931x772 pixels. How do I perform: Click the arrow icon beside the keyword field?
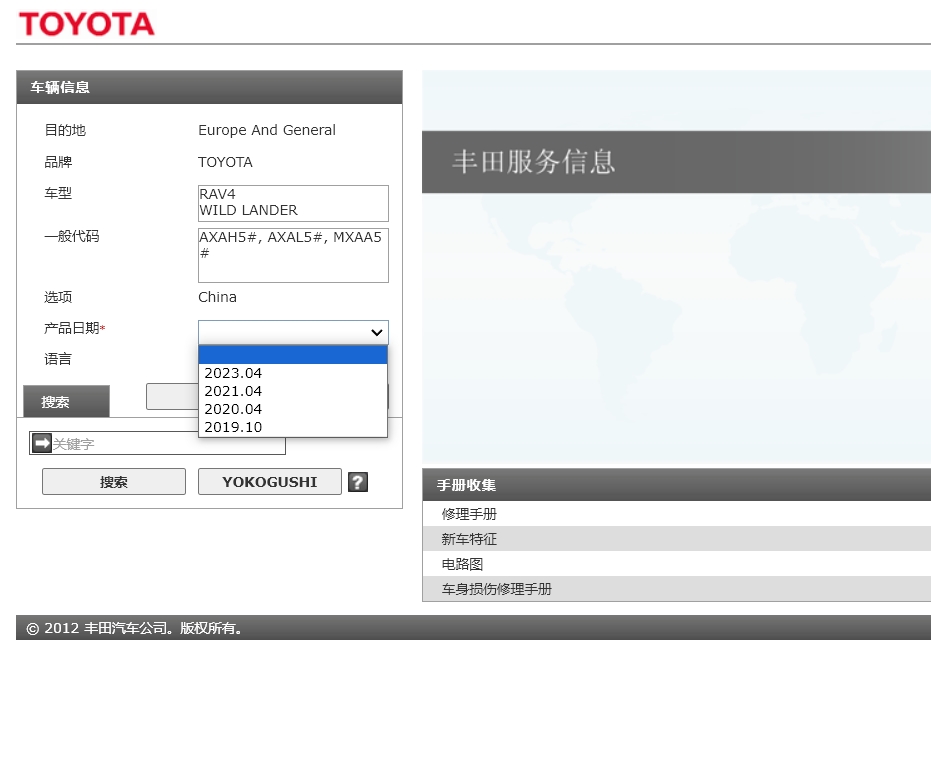click(x=39, y=442)
